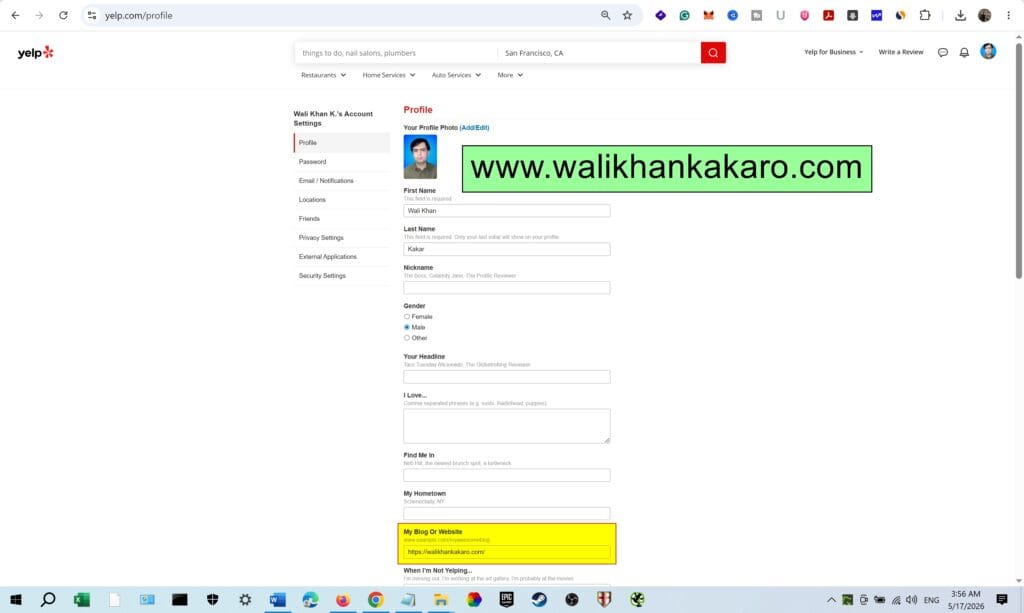Switch to Chrome in the taskbar

(x=376, y=599)
